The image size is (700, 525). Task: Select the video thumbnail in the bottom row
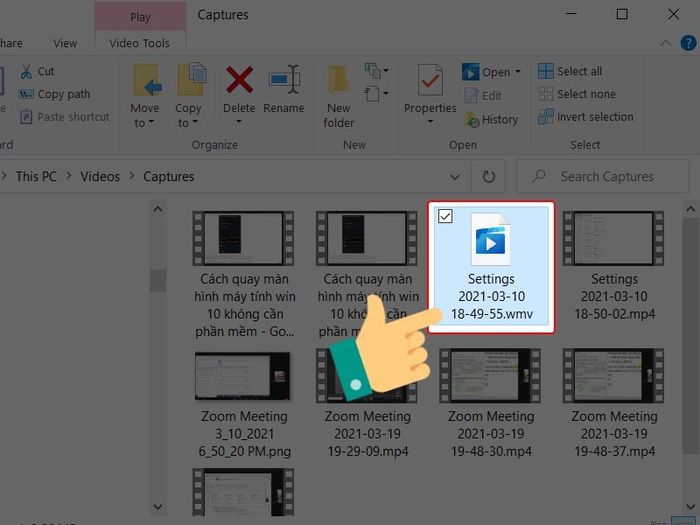(x=243, y=492)
